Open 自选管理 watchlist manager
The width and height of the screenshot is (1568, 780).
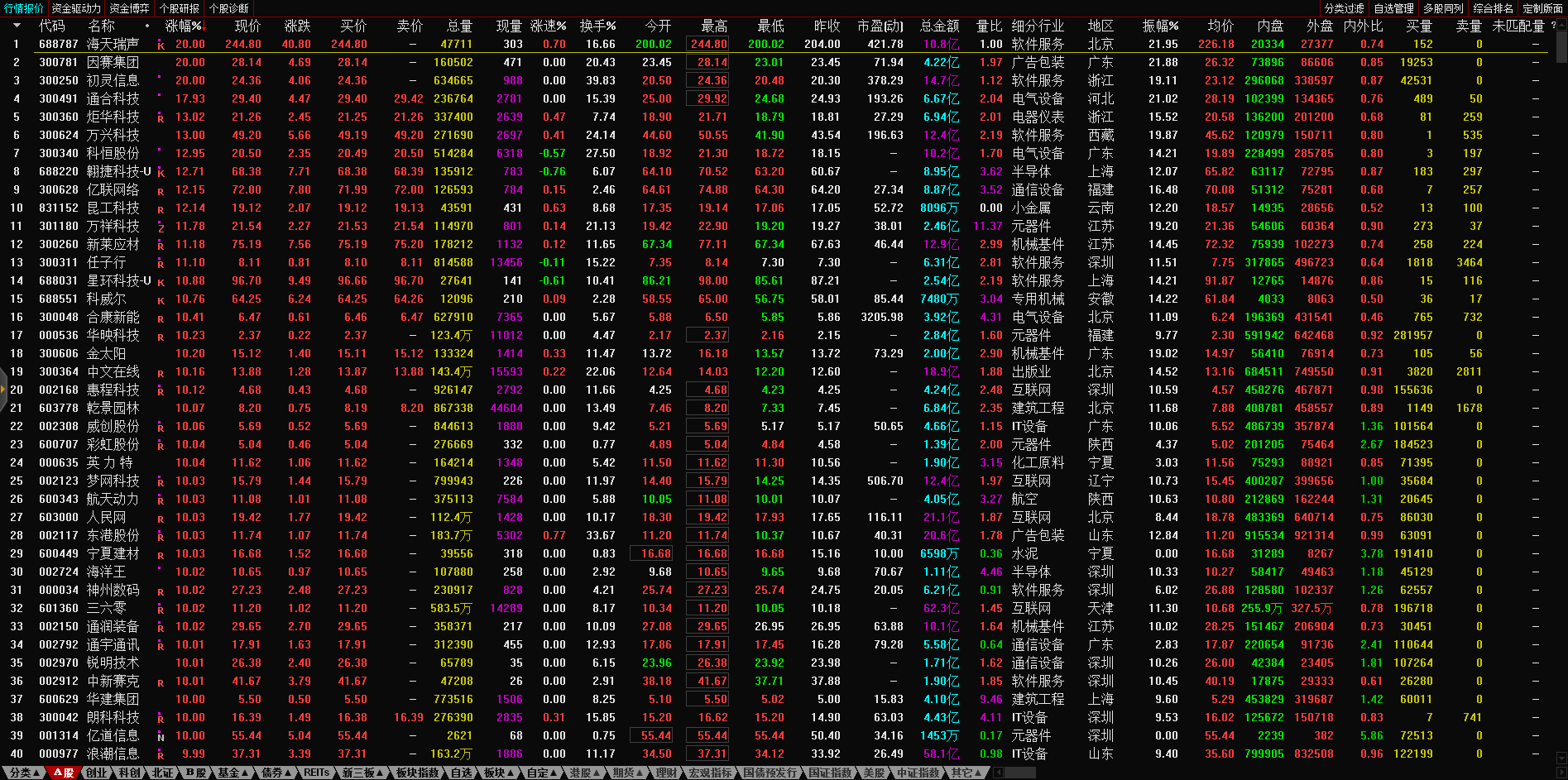pos(1393,8)
